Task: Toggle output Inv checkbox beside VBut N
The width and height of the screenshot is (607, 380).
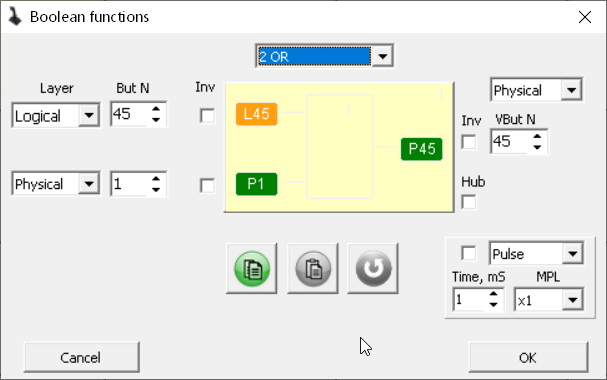Action: point(469,142)
